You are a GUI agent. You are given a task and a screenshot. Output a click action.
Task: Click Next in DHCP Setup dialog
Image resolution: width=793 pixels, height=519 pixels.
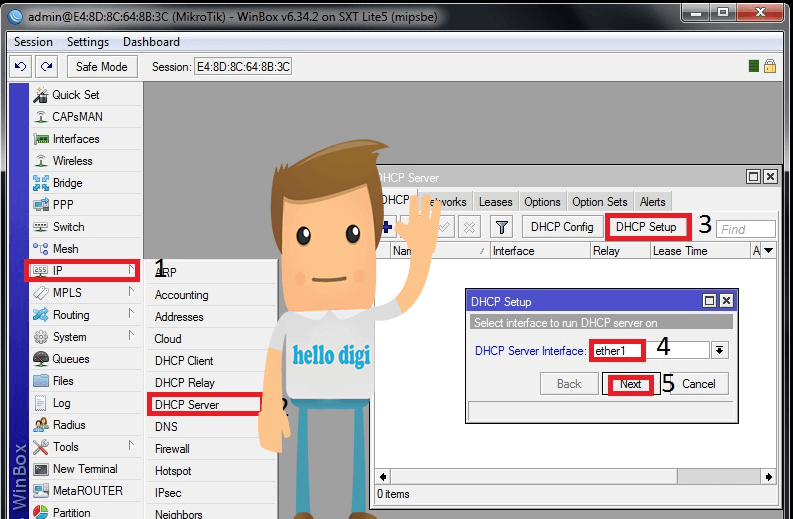click(x=631, y=384)
